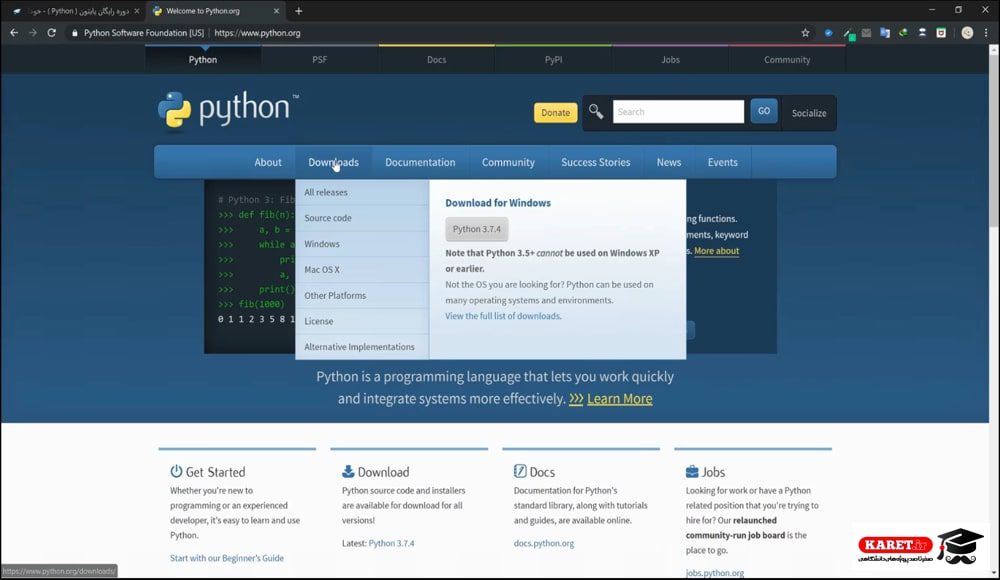Download with the Python 3.7.4 button

(x=477, y=229)
